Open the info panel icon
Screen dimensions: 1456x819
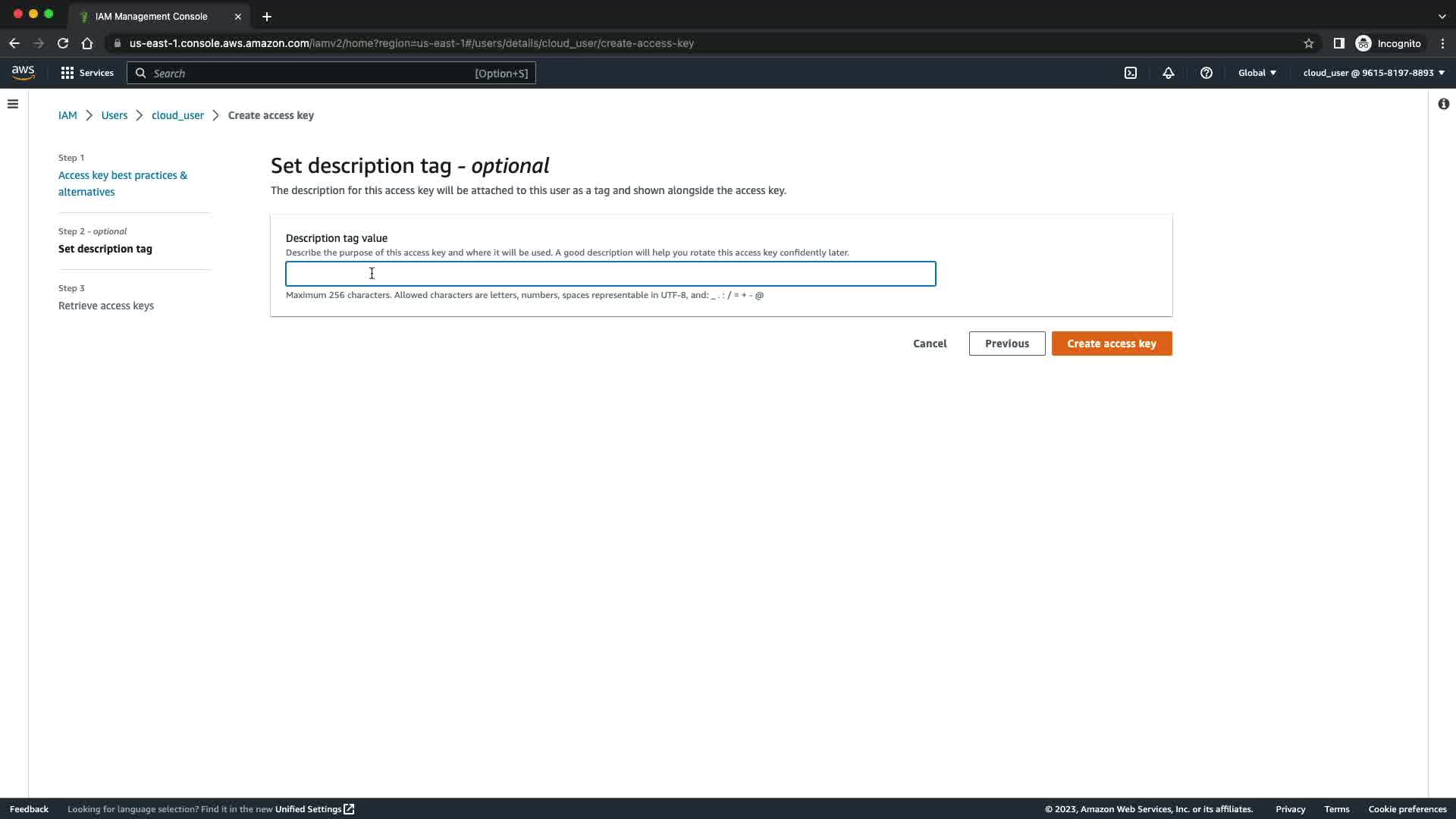(1443, 104)
